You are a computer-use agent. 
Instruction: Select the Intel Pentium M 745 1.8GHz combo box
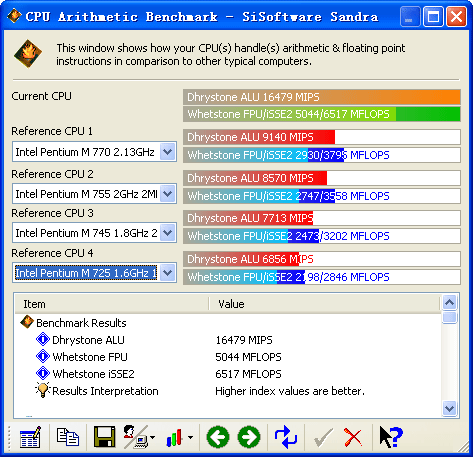(x=94, y=233)
